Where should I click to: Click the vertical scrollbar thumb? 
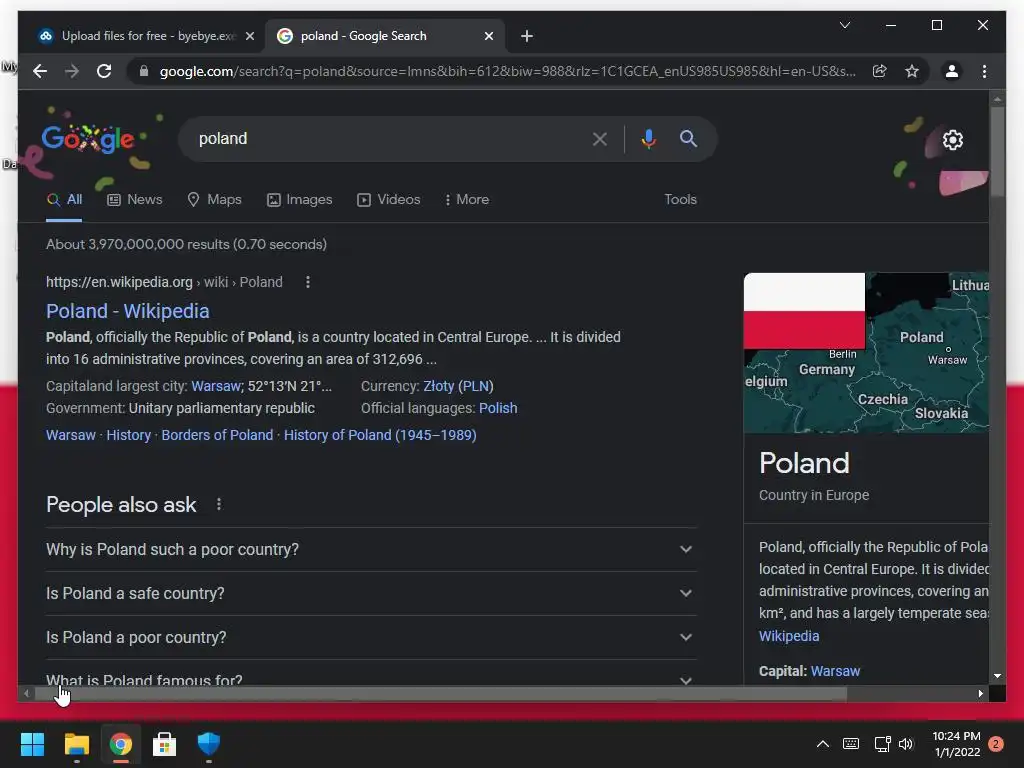(997, 150)
